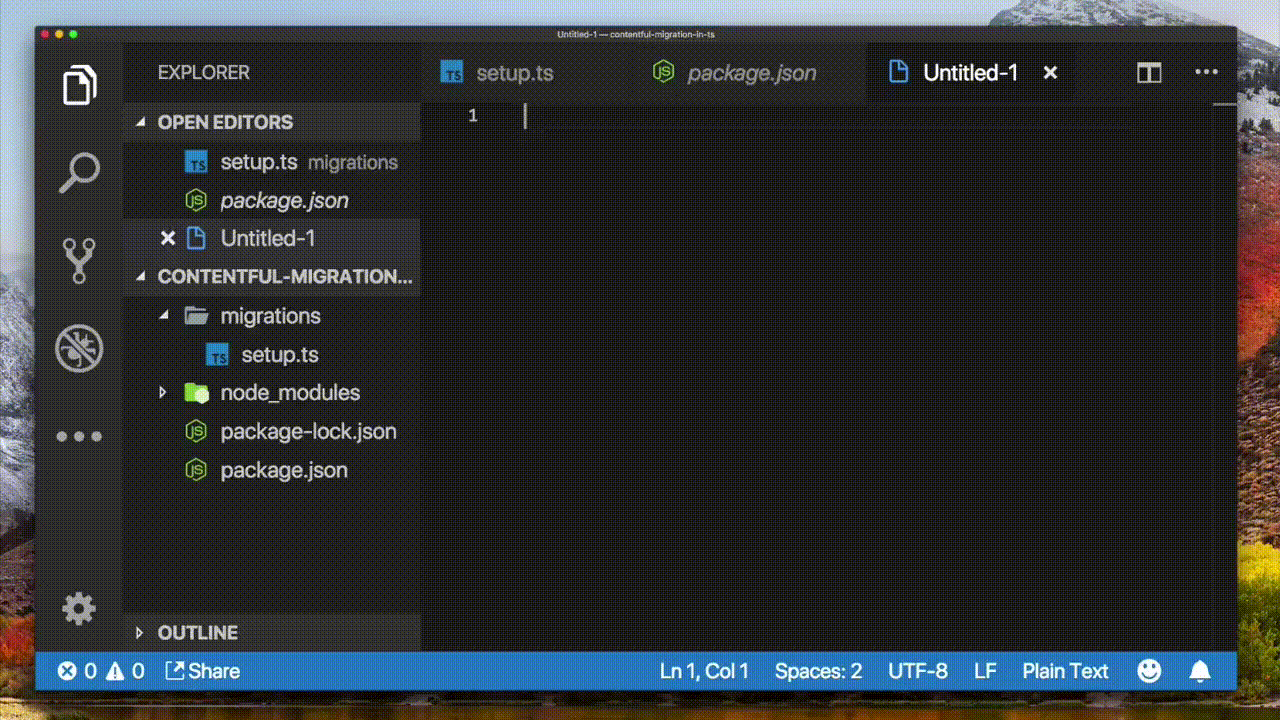Close the VS Code window
1280x720 pixels.
(x=46, y=35)
